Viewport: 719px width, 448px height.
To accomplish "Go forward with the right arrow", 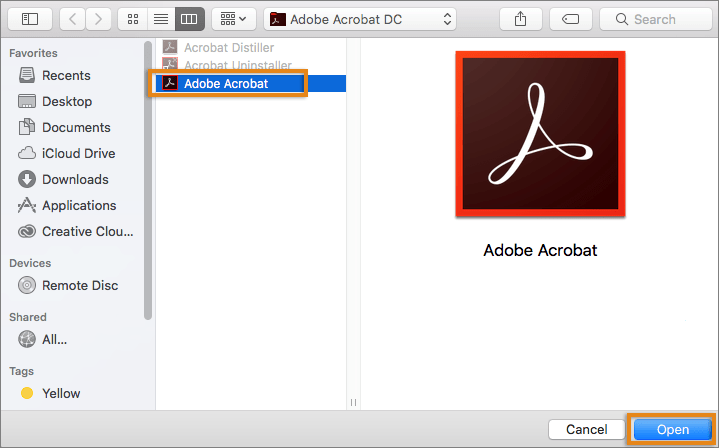I will 98,19.
